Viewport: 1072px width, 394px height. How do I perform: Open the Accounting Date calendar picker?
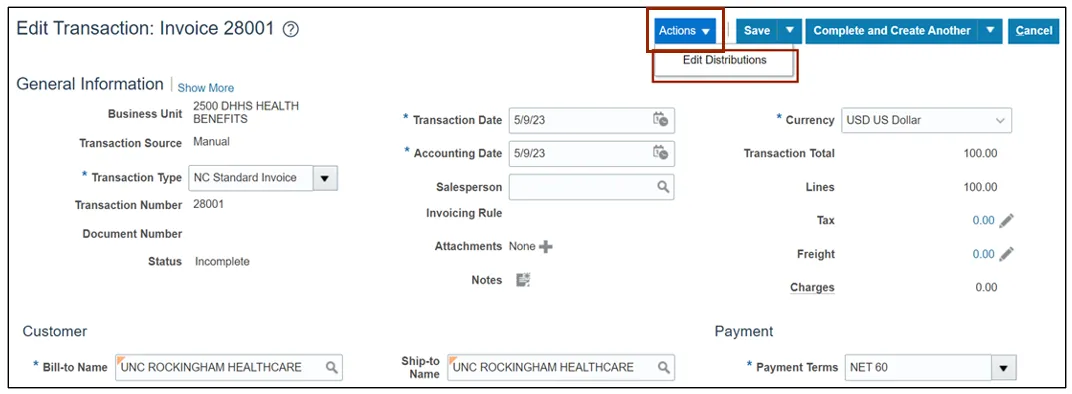[660, 153]
